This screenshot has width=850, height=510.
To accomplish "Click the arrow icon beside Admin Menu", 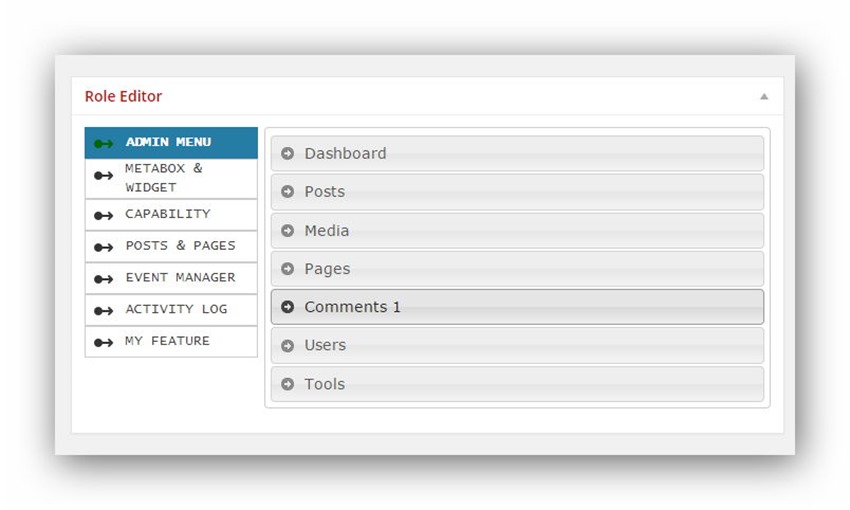I will coord(103,143).
